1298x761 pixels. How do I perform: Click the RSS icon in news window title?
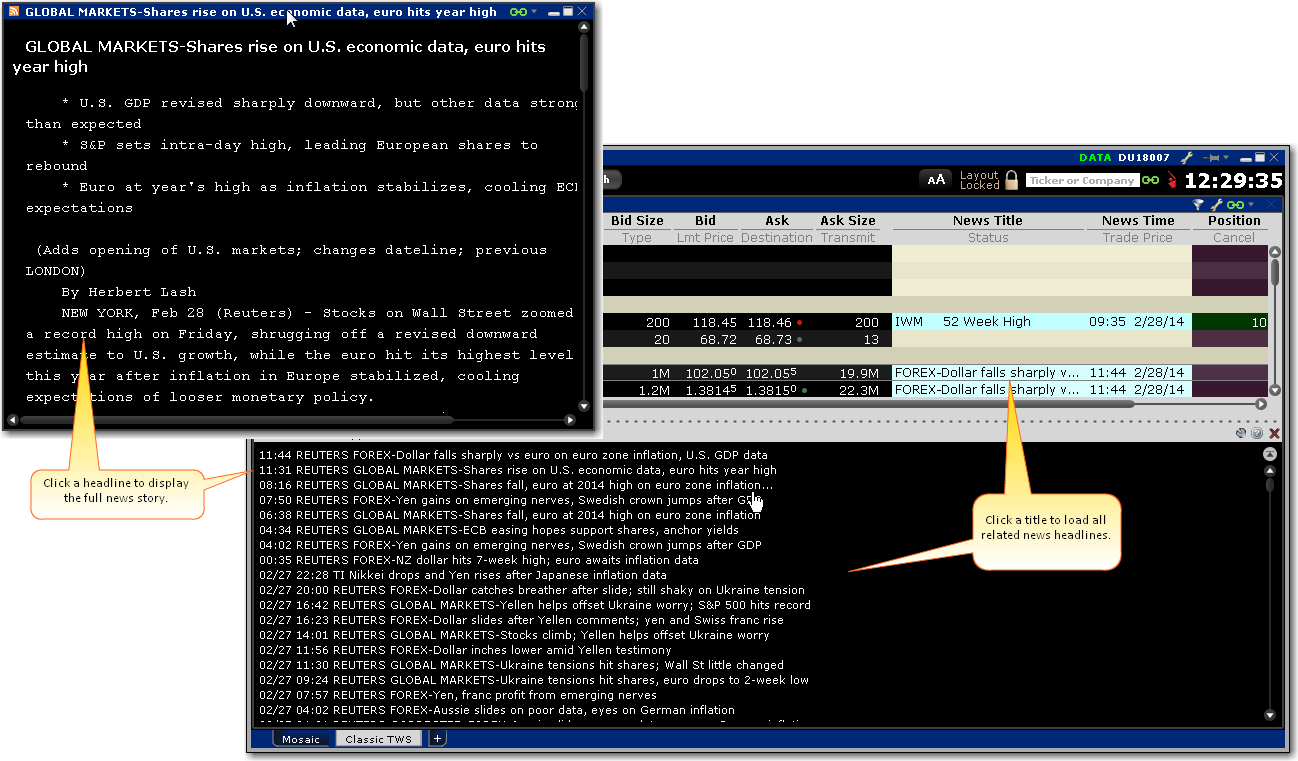pyautogui.click(x=13, y=12)
